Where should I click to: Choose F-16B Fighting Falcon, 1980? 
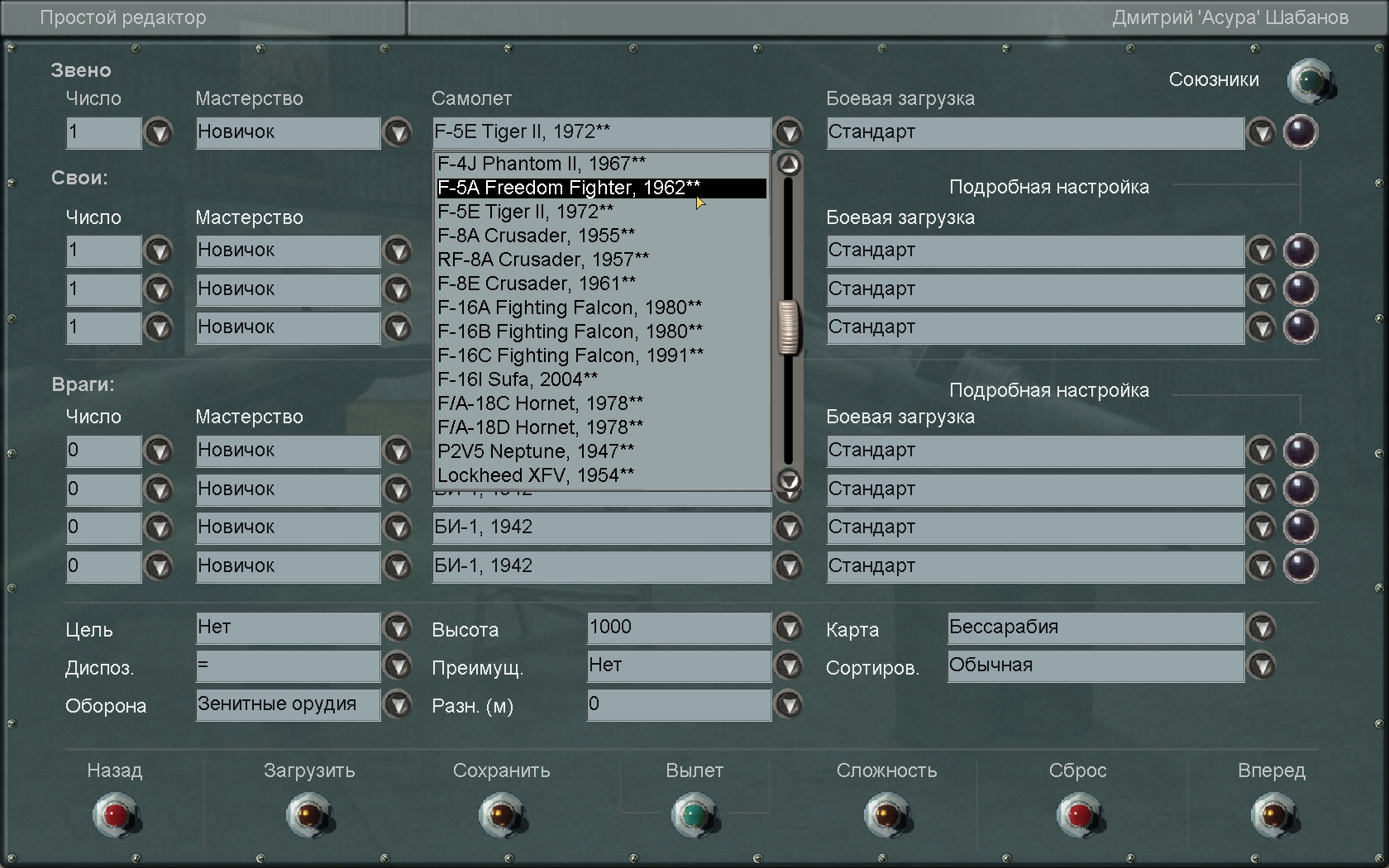602,331
